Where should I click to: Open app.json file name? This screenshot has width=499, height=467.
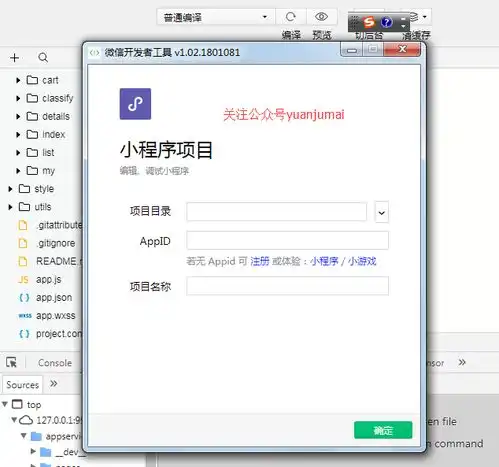coord(54,298)
